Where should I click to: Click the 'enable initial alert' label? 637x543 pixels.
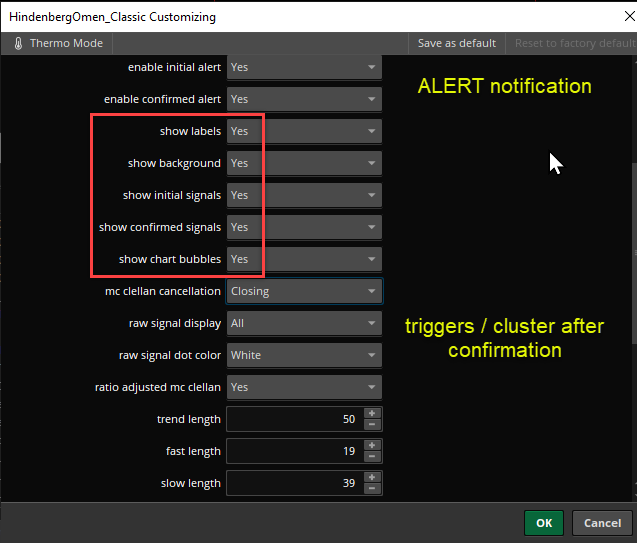[x=175, y=67]
